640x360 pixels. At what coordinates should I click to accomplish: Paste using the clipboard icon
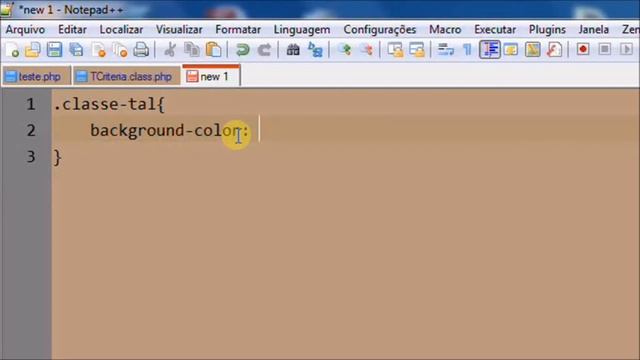213,50
